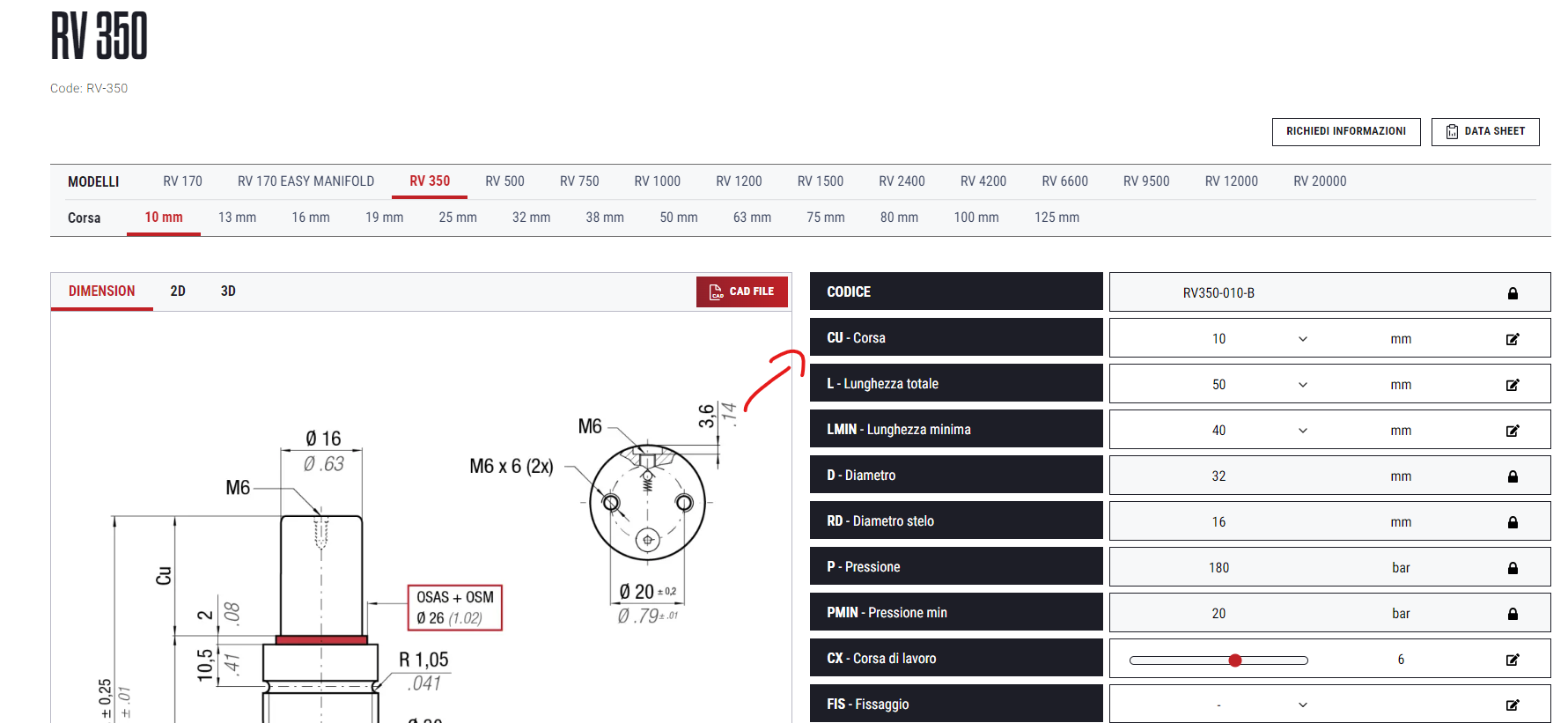Click edit icon for CX - Corsa di lavoro
The width and height of the screenshot is (1568, 723).
[x=1513, y=660]
